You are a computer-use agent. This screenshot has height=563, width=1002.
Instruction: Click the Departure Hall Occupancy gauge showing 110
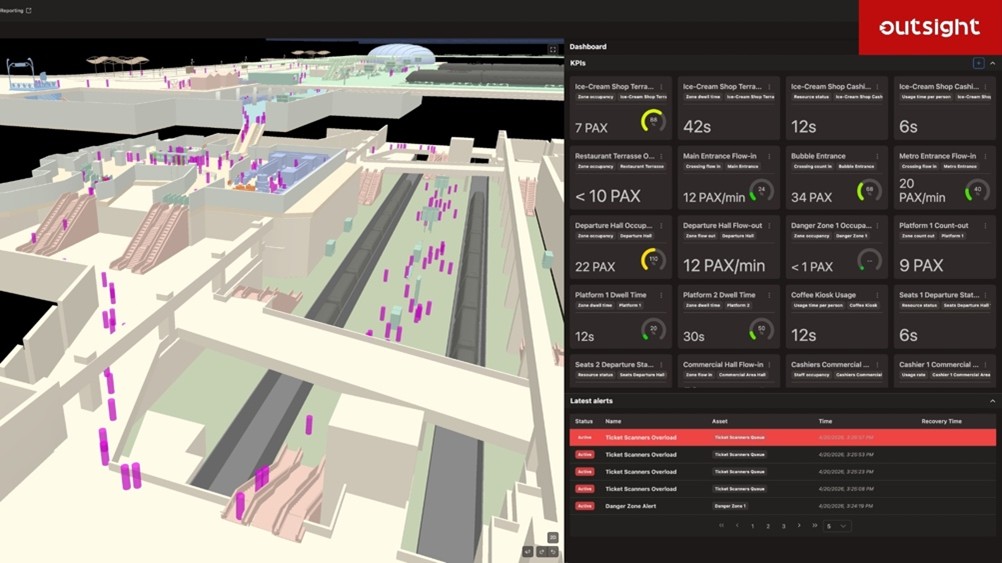point(653,261)
